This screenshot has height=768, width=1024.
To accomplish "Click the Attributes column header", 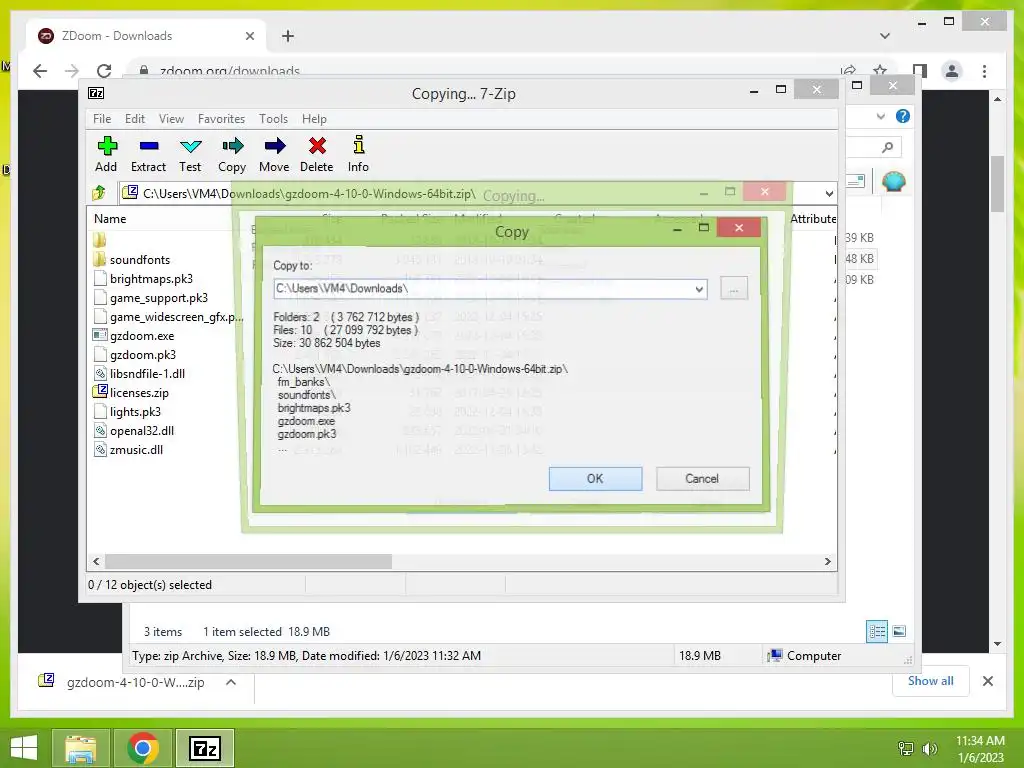I will point(812,219).
